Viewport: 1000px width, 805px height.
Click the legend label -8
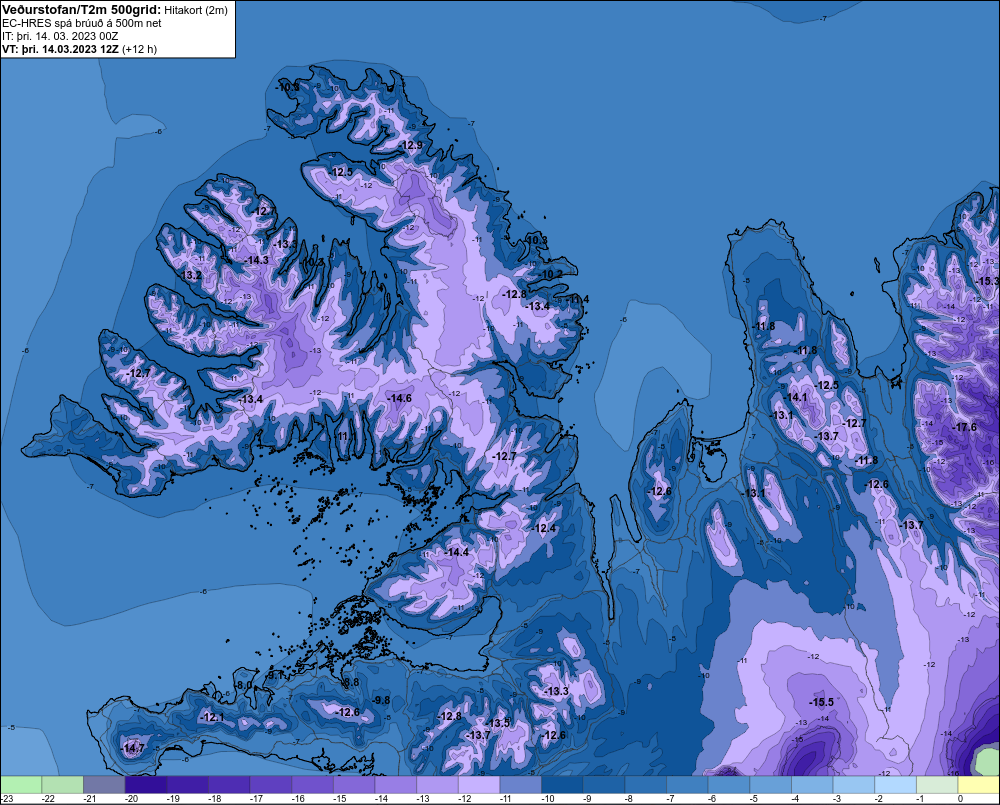[x=630, y=799]
